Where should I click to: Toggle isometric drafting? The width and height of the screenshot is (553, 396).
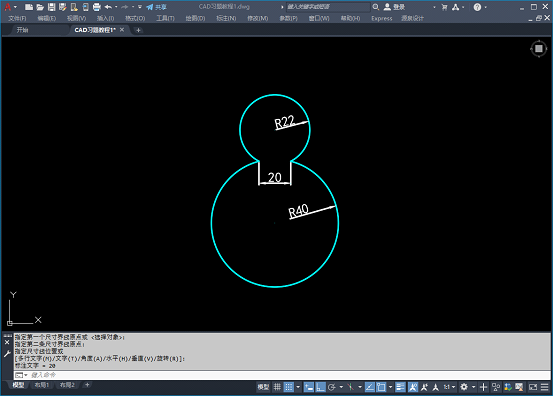[351, 387]
